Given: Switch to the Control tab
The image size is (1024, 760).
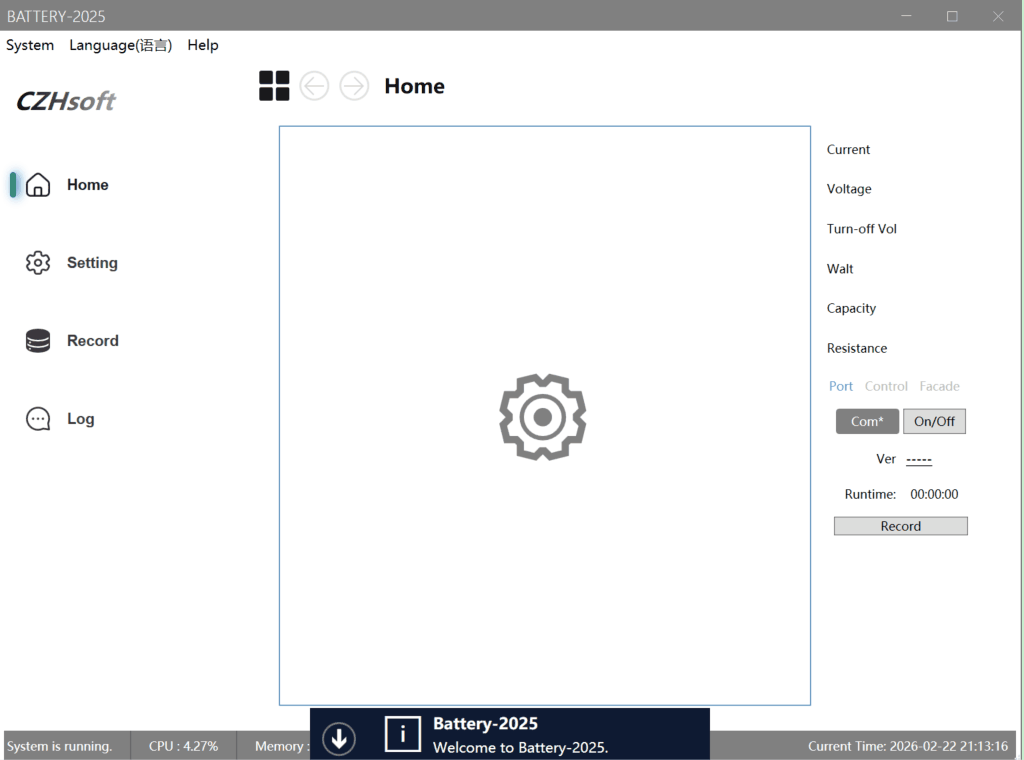Looking at the screenshot, I should tap(886, 386).
